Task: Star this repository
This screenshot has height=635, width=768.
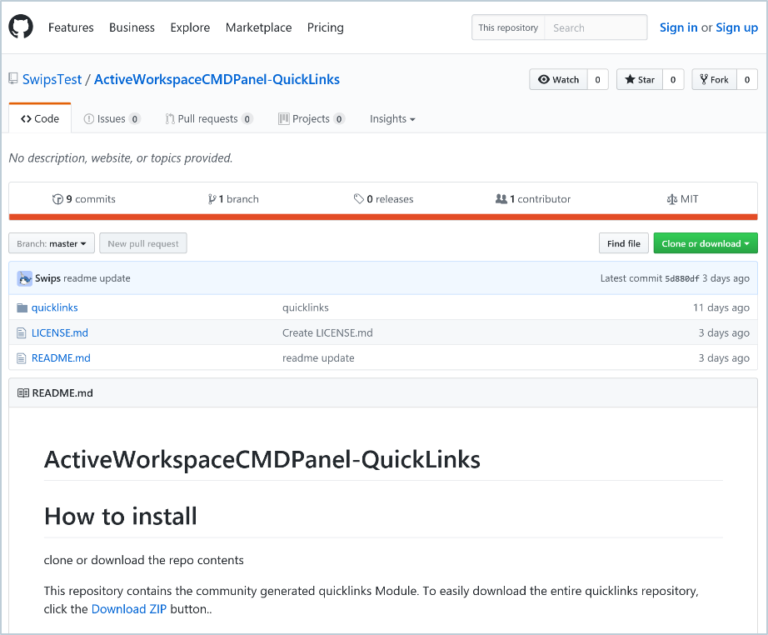Action: (x=639, y=80)
